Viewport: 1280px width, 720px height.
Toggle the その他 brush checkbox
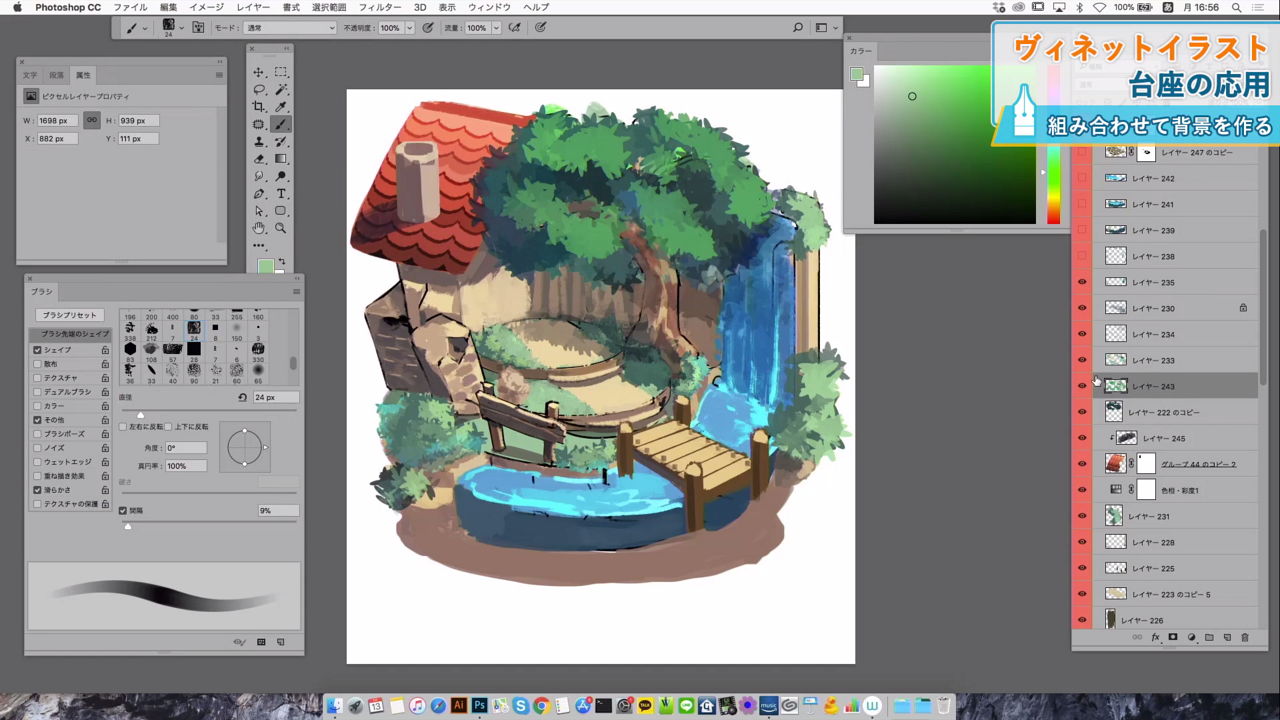point(37,420)
